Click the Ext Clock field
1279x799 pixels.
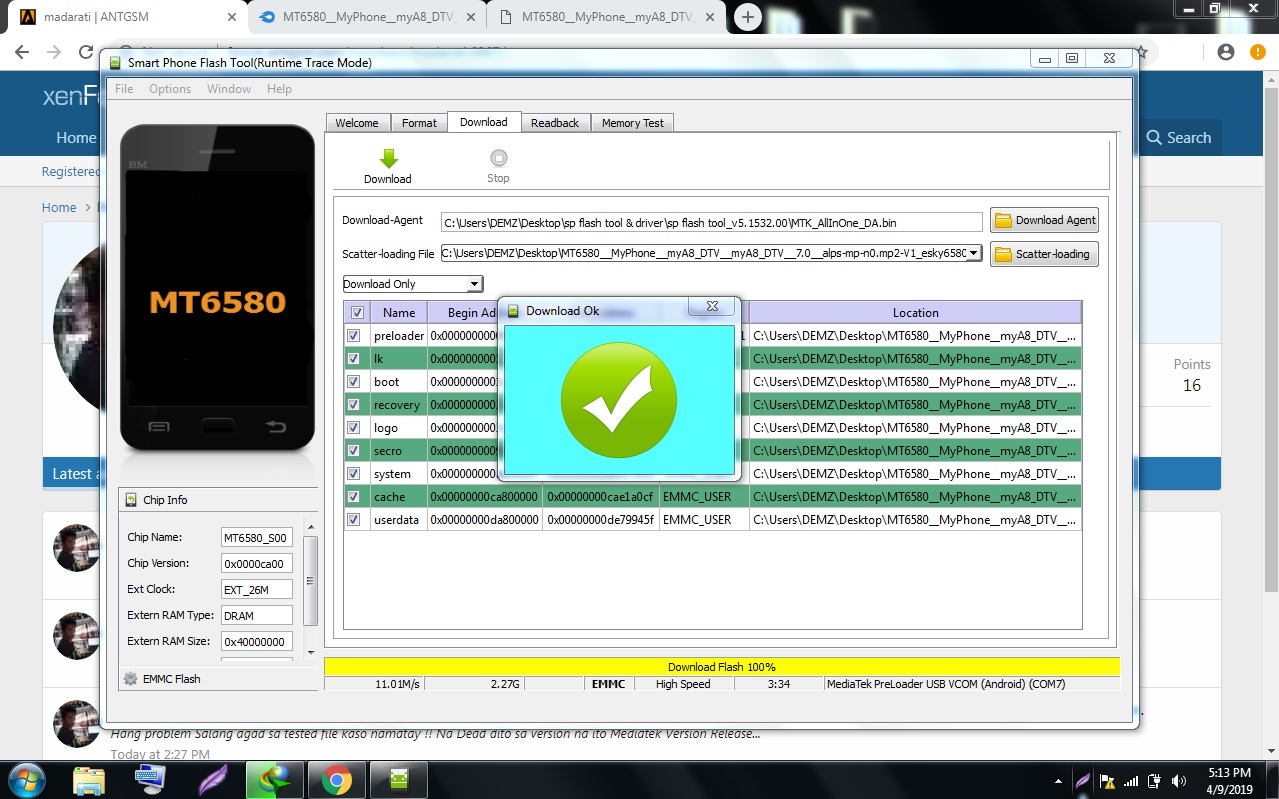257,589
